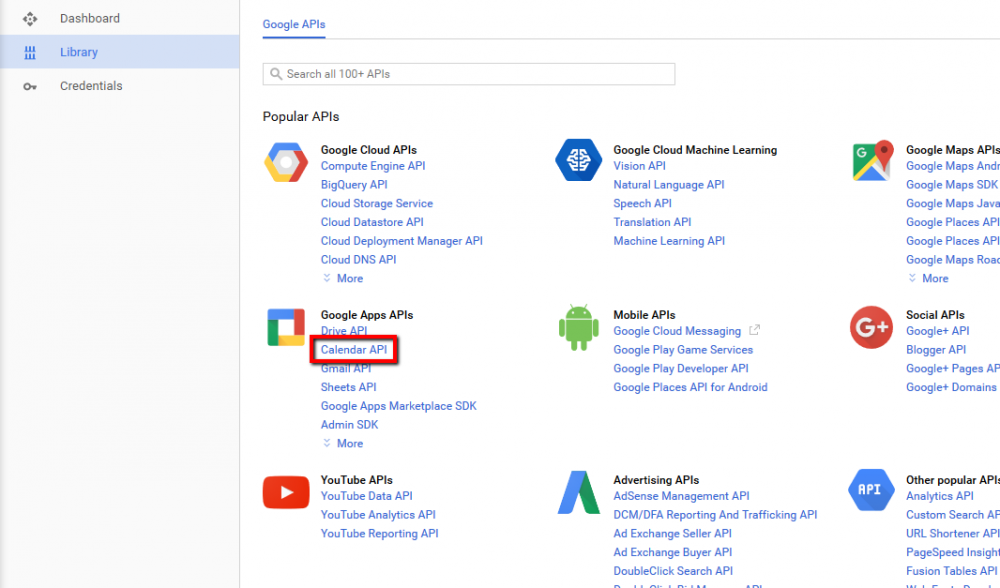This screenshot has width=1000, height=588.
Task: Click the Search all 100+ APIs field
Action: click(x=468, y=73)
